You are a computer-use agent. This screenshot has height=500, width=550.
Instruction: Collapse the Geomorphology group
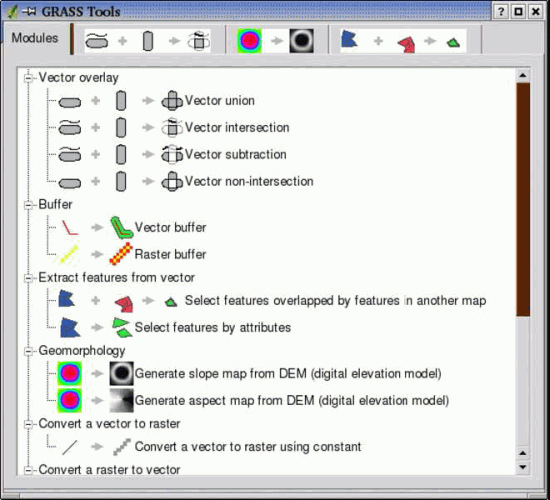(x=28, y=351)
